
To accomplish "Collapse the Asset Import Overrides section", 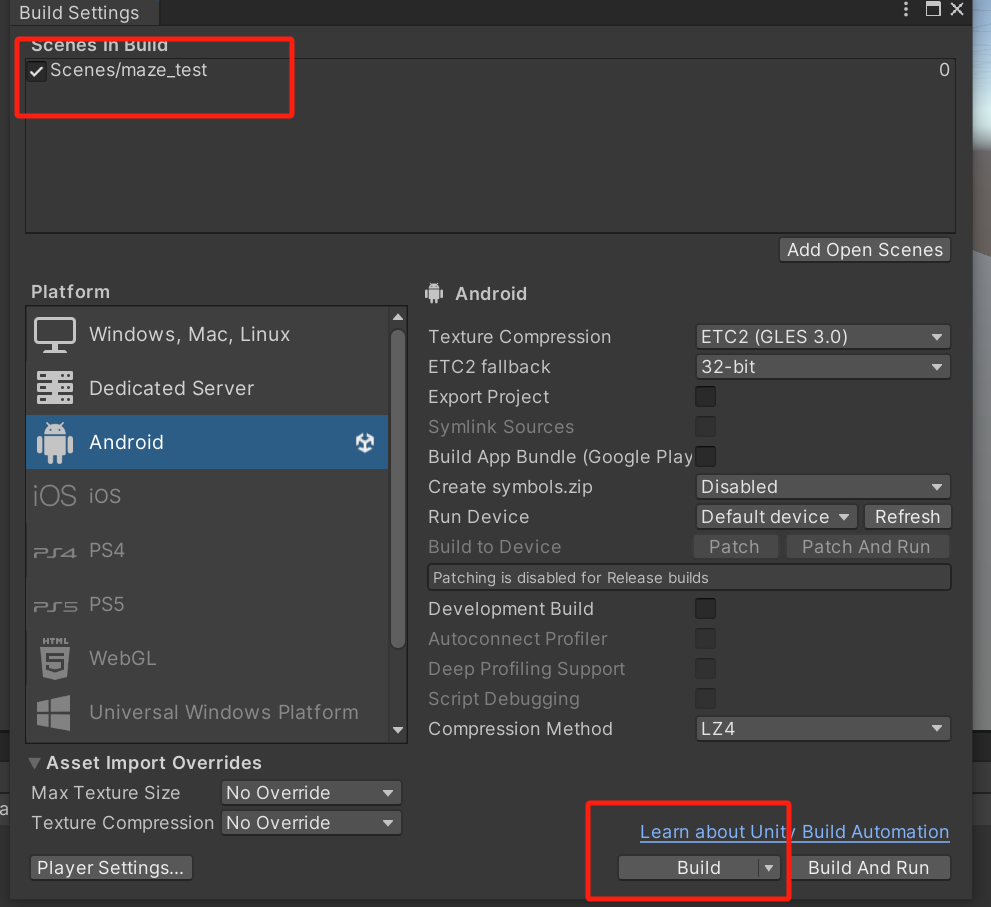I will click(x=35, y=764).
